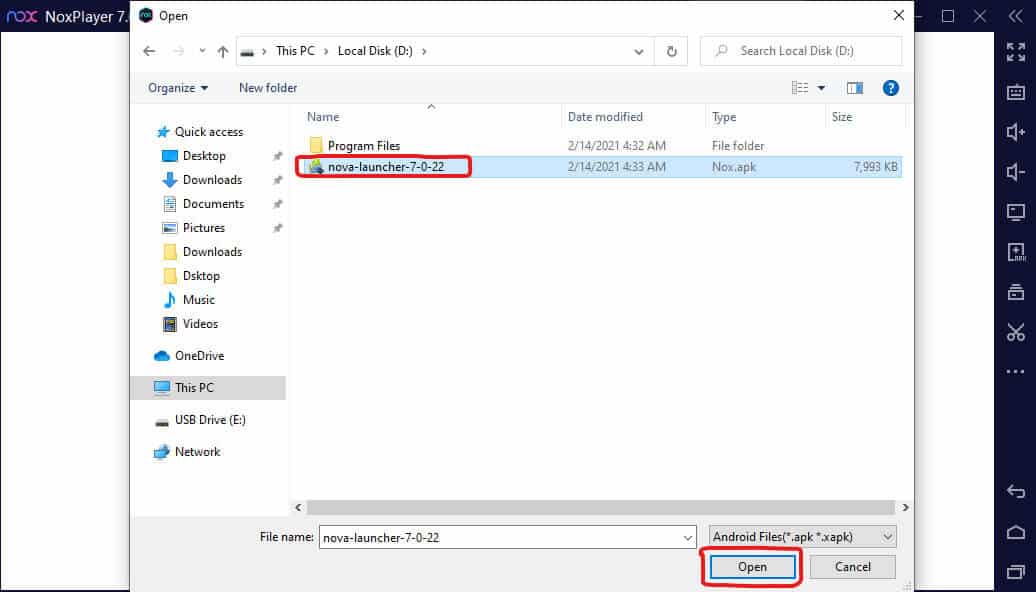Open NoxPlayer keyboard mapping icon

(1016, 92)
